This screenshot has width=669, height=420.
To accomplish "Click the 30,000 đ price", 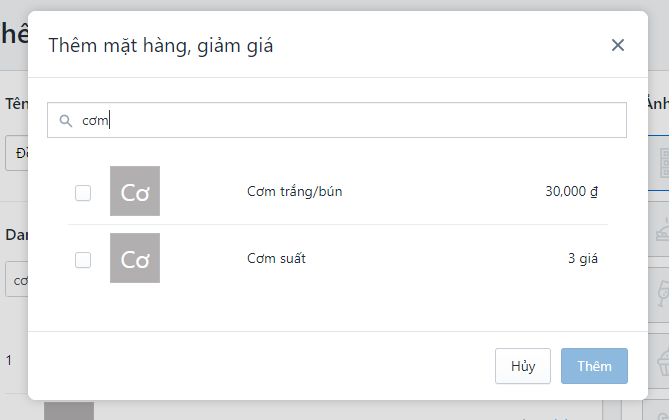I will click(571, 191).
